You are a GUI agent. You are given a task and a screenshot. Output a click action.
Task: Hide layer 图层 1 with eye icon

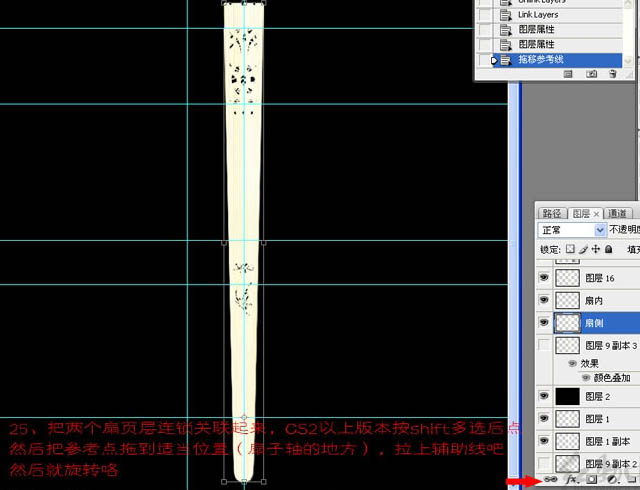(x=544, y=419)
